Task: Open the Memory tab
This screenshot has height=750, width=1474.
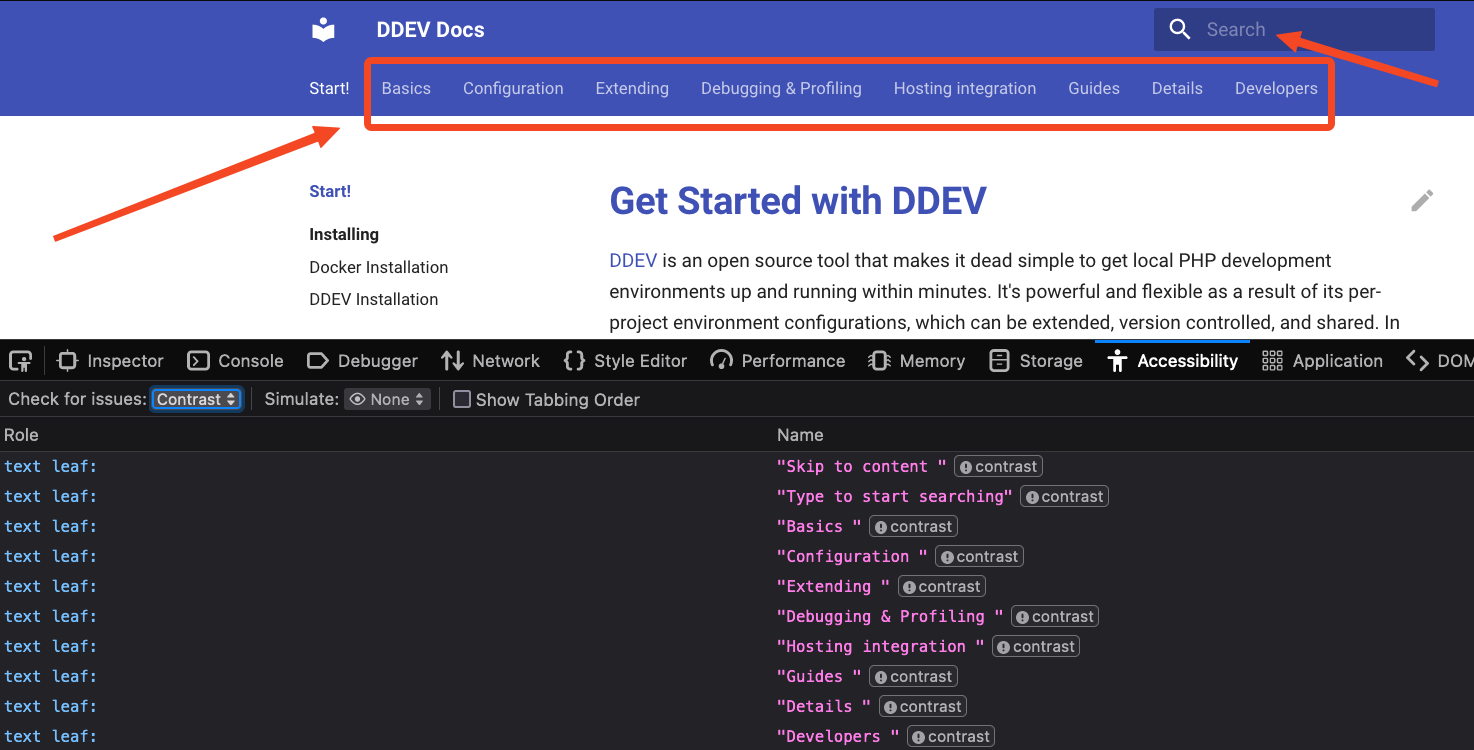Action: 917,361
